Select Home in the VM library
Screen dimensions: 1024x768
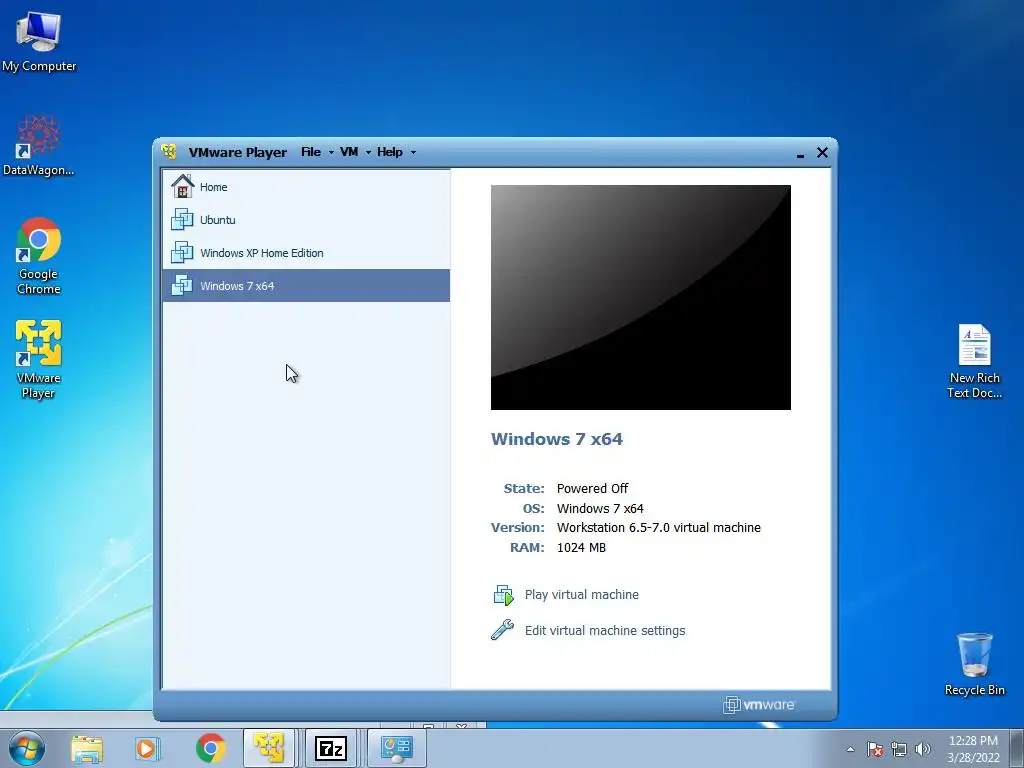click(306, 187)
